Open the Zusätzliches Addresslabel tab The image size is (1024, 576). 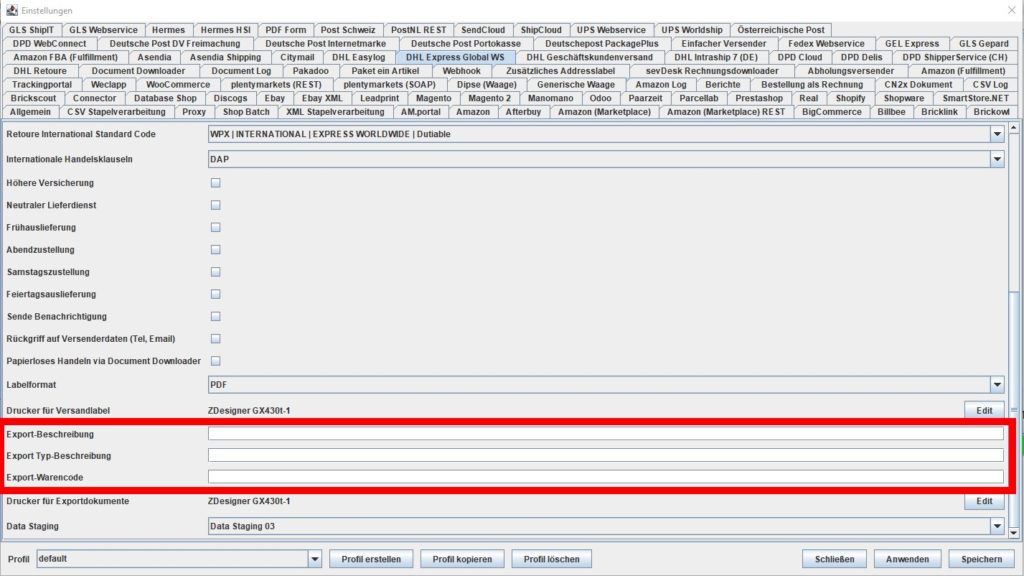560,71
